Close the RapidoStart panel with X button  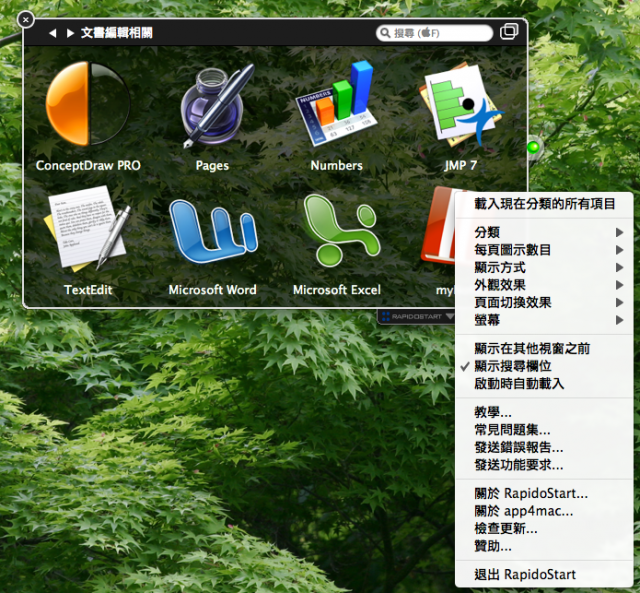coord(26,20)
